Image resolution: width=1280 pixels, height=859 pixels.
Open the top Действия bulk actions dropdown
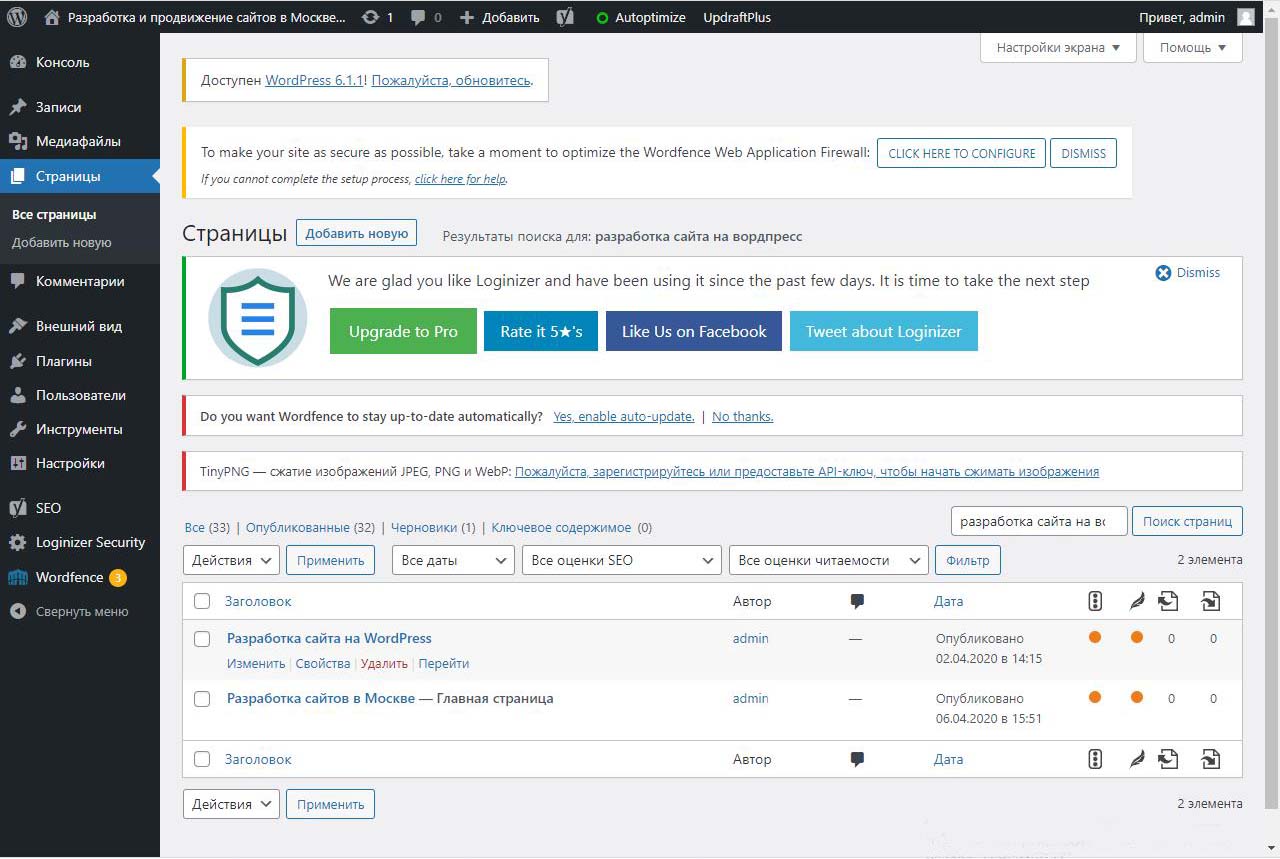pyautogui.click(x=231, y=560)
